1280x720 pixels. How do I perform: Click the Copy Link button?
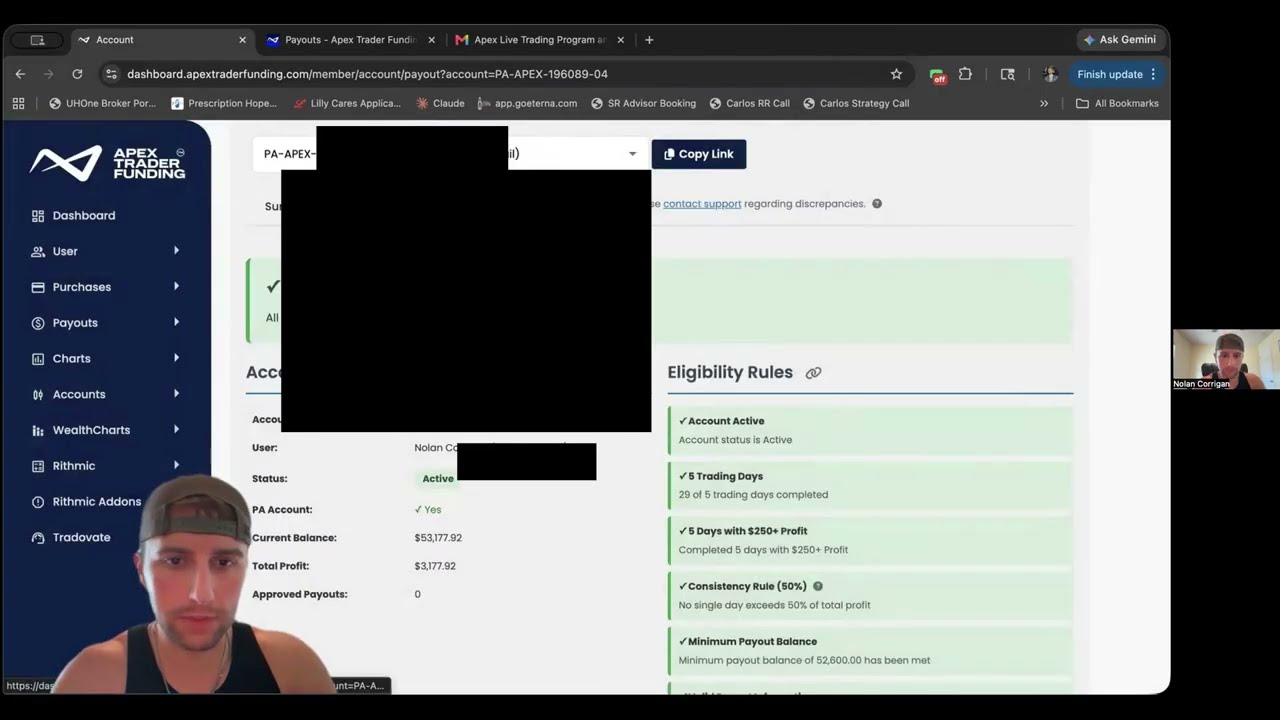pos(699,154)
